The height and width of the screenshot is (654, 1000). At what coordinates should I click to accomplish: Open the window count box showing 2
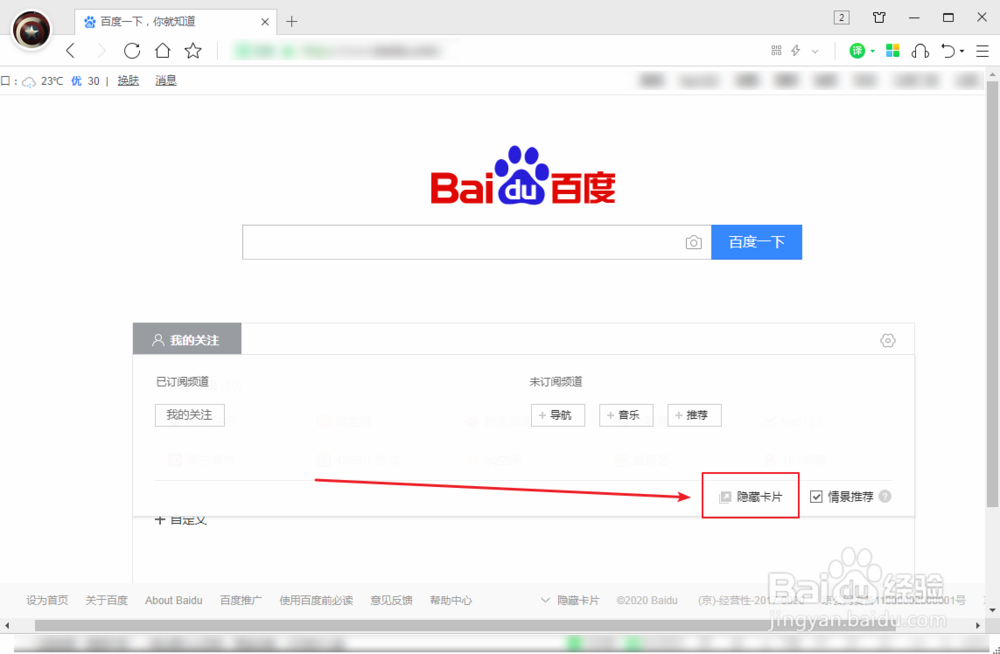842,18
